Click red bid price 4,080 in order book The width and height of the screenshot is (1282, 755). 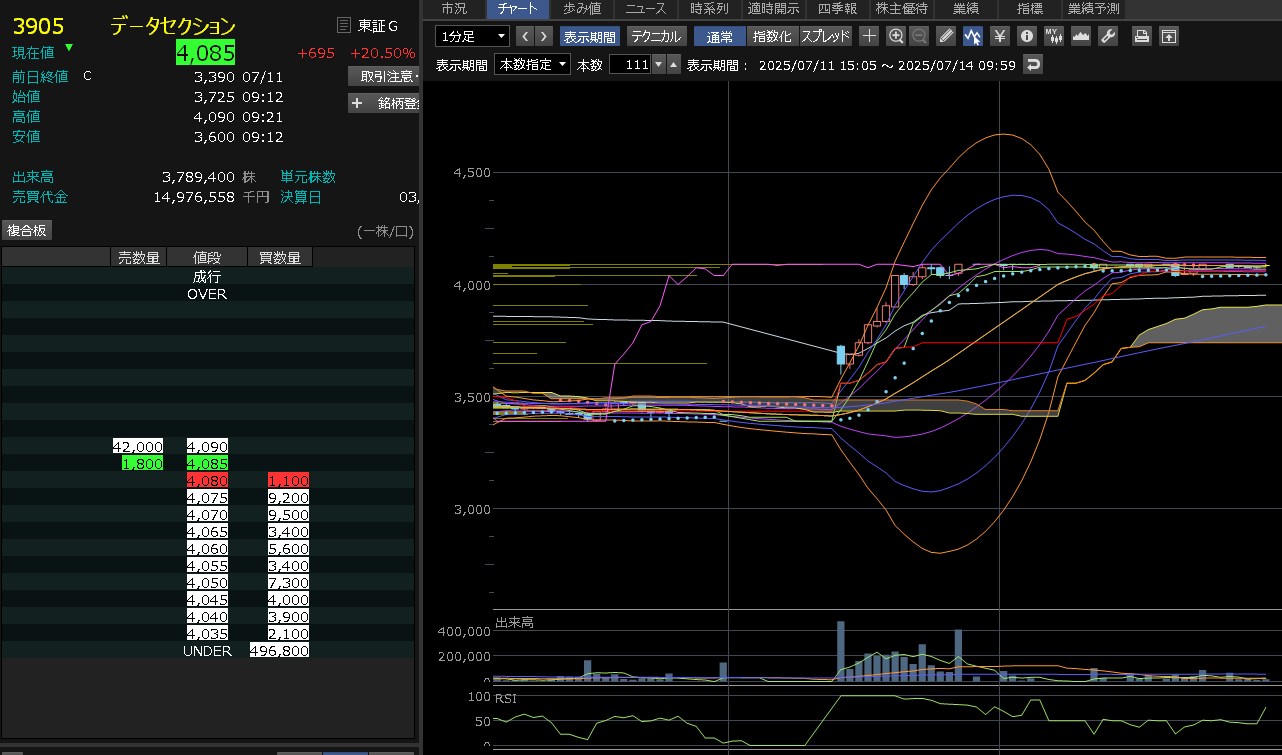(207, 480)
